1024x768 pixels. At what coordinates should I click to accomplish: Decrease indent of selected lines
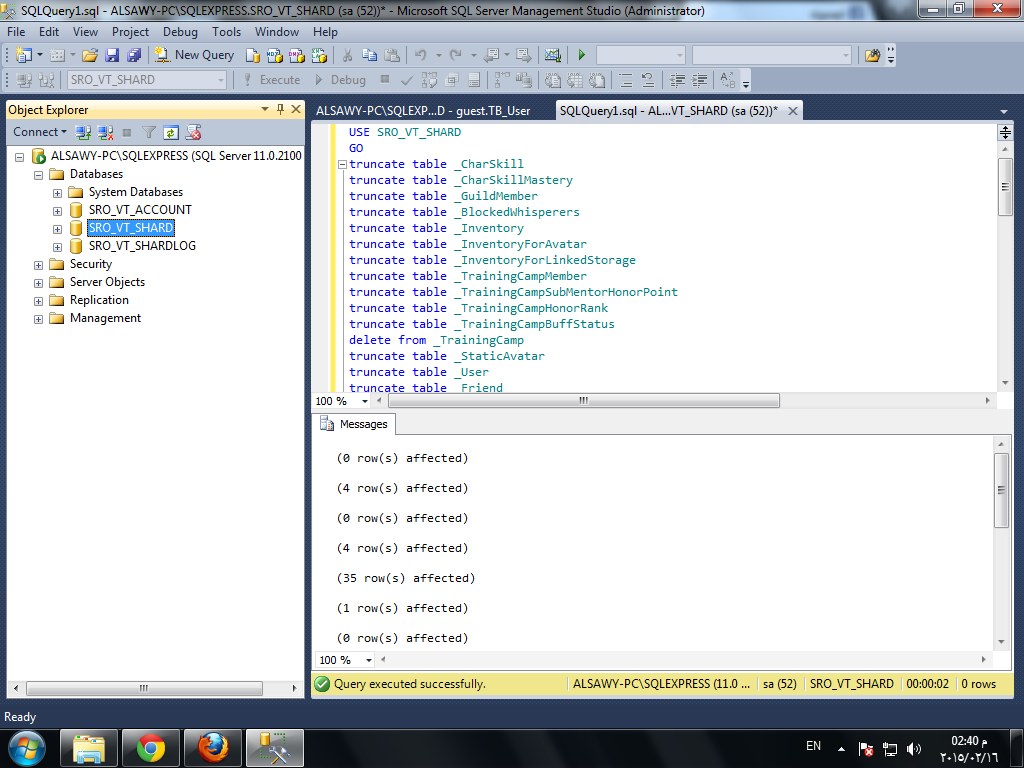click(677, 80)
